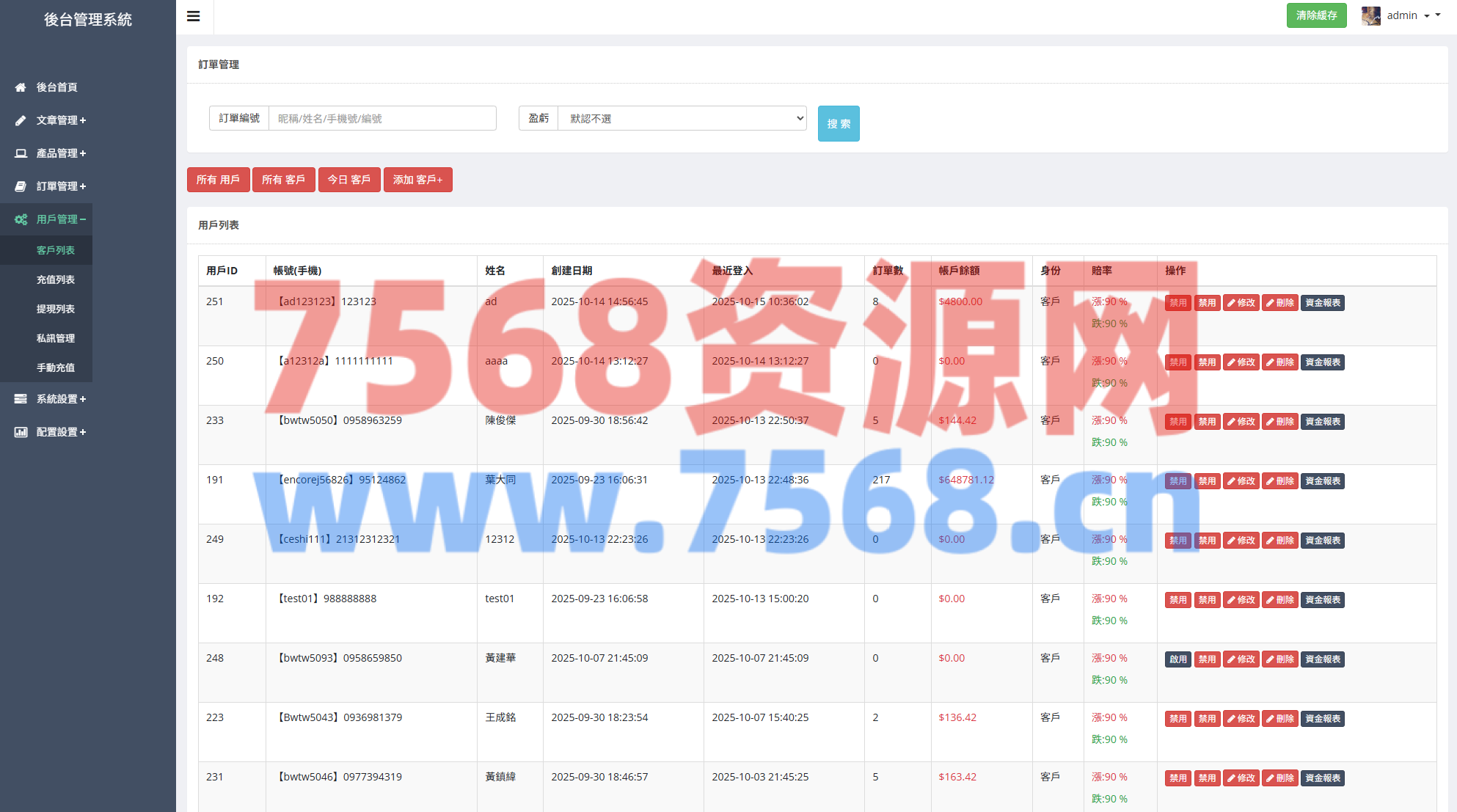Click the 訂單編號 search input field
Screen dimensions: 1457x812
(x=381, y=118)
